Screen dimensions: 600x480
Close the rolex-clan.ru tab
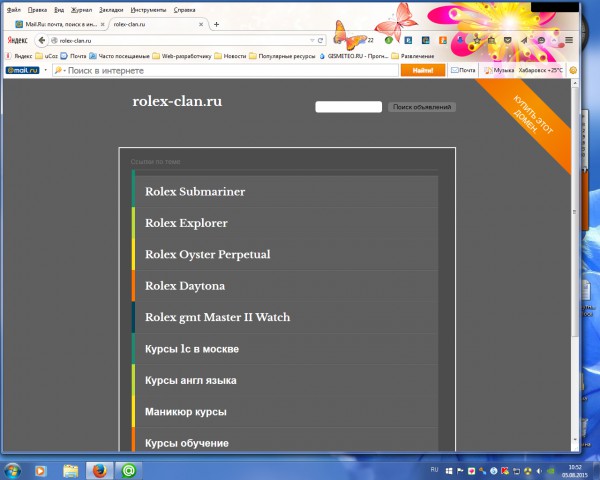coord(201,24)
